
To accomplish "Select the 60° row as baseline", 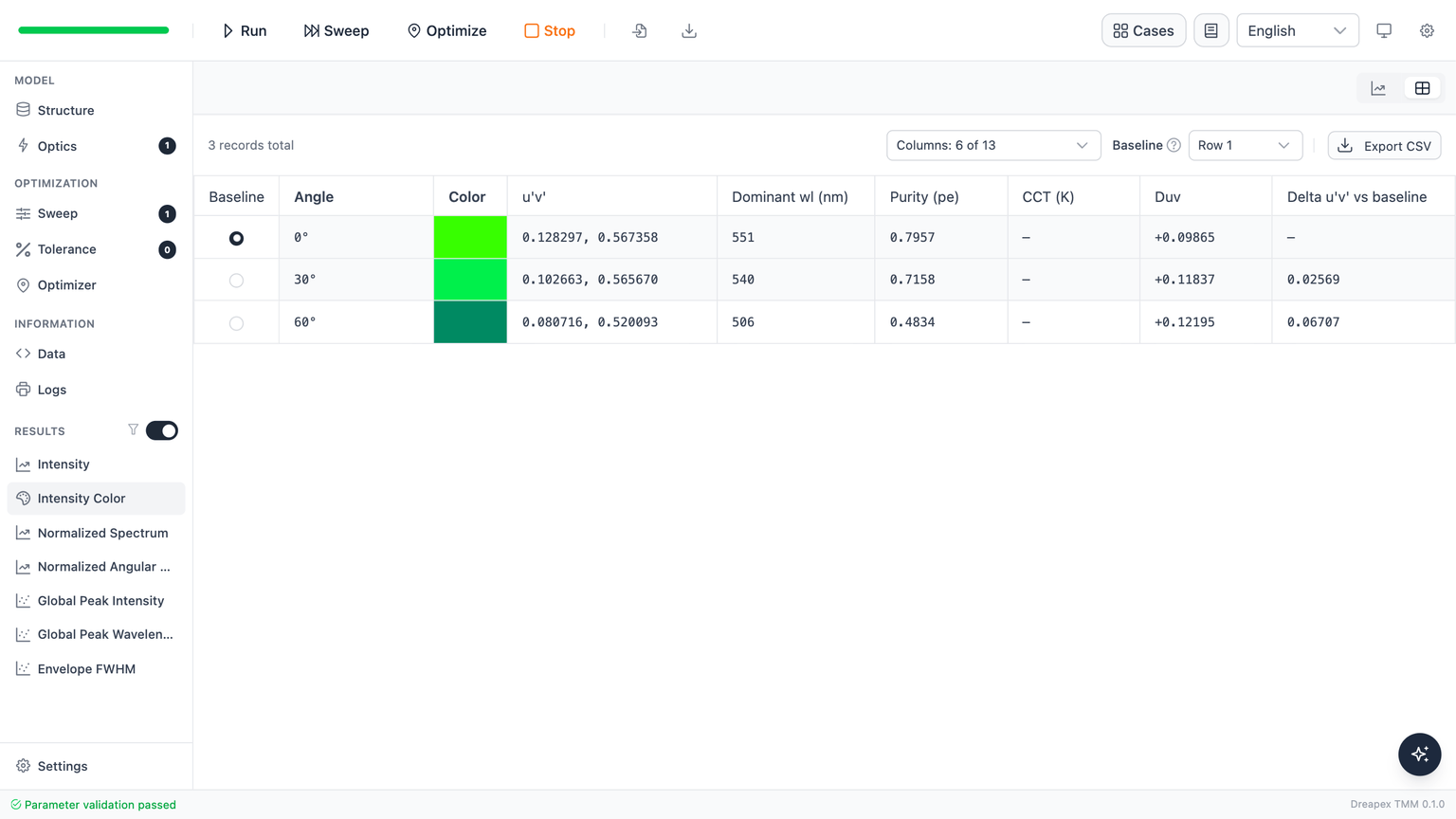I will [236, 323].
